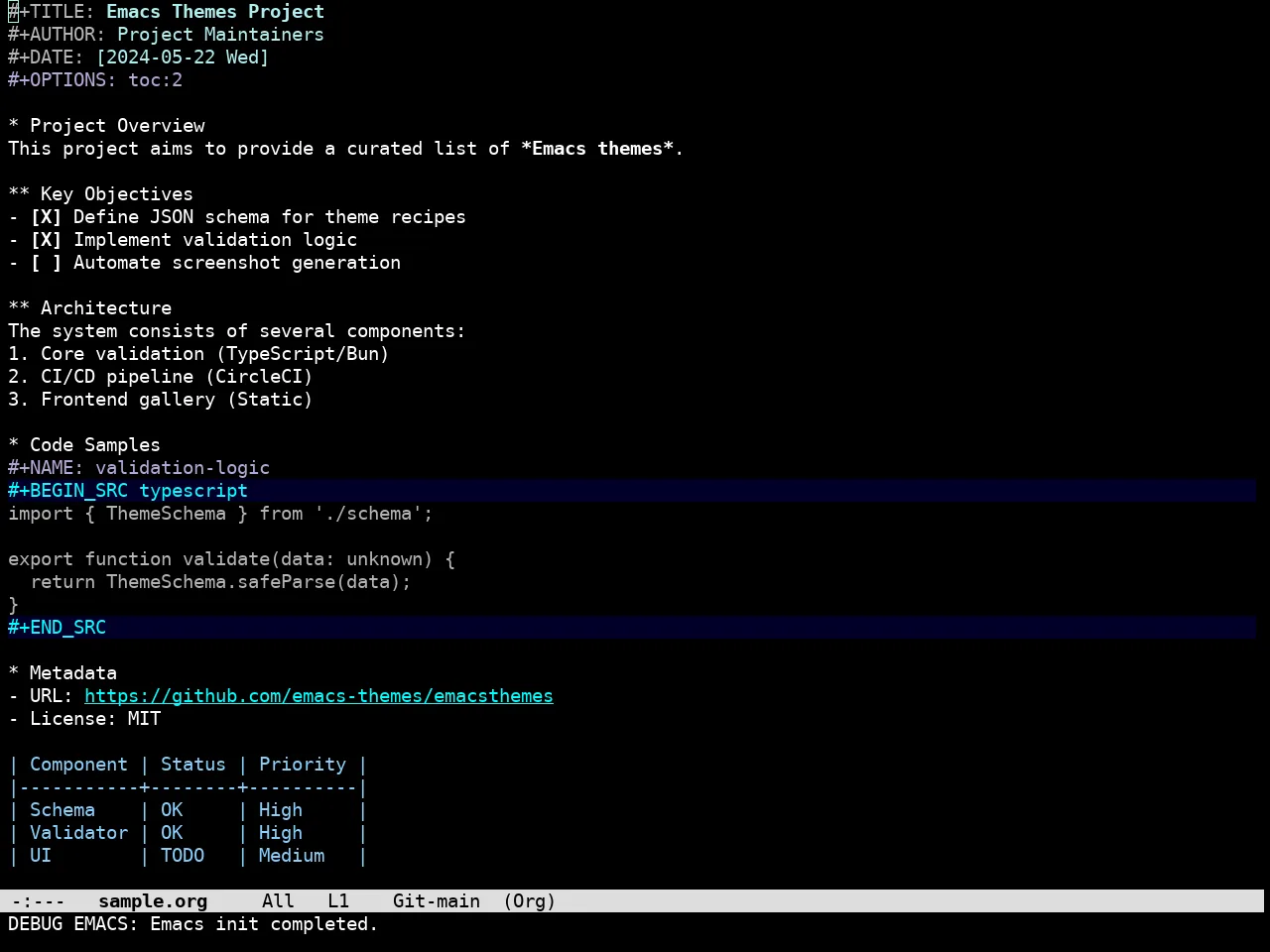Click the All position indicator in mode line
Viewport: 1270px width, 952px height.
coord(278,901)
